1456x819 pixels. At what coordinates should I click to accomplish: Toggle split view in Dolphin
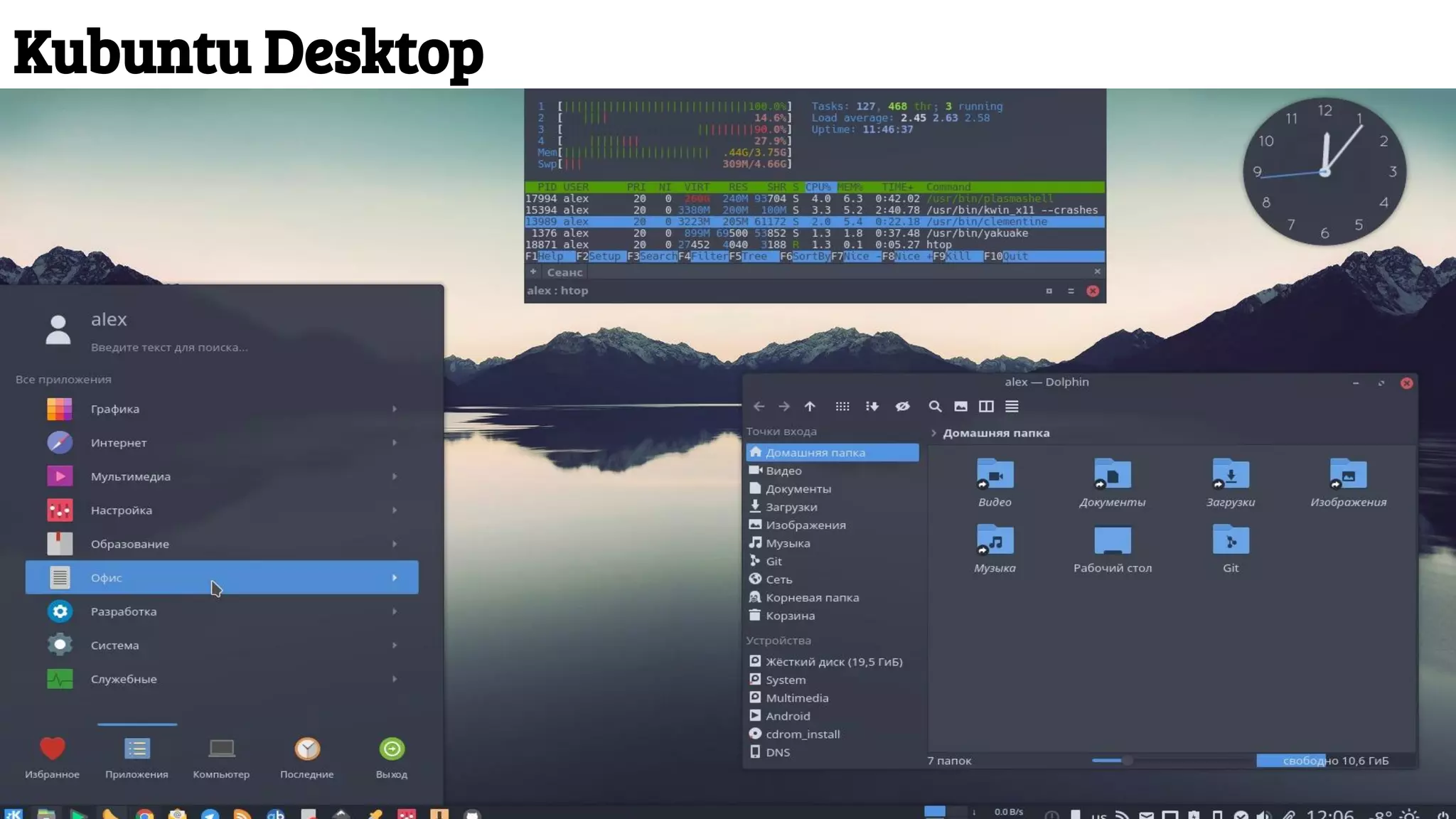tap(986, 407)
